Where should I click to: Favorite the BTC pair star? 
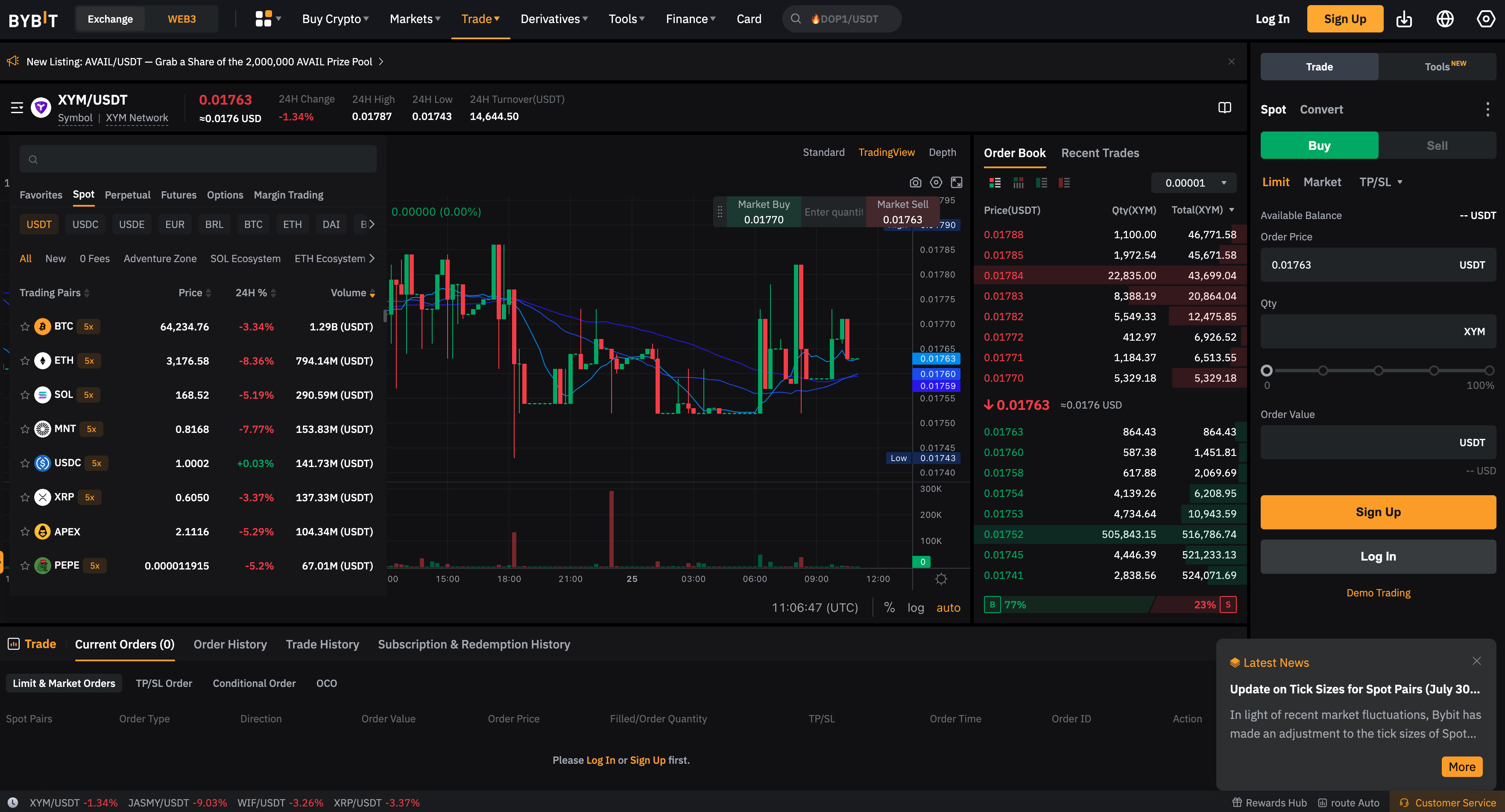pyautogui.click(x=25, y=327)
